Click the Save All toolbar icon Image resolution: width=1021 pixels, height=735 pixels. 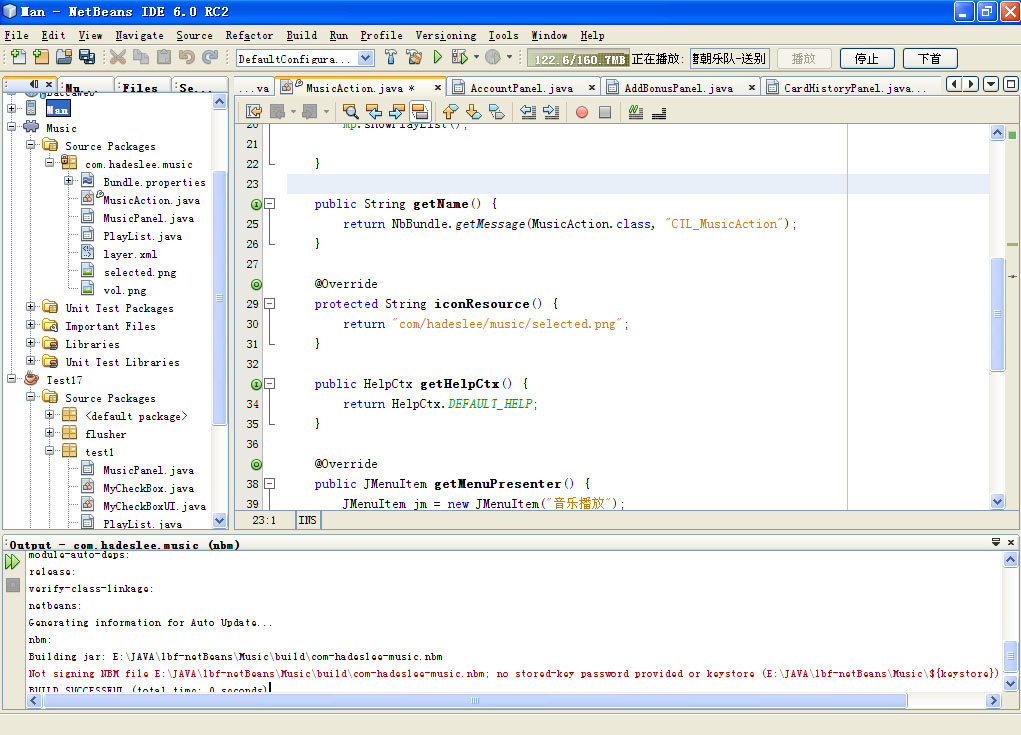coord(87,57)
